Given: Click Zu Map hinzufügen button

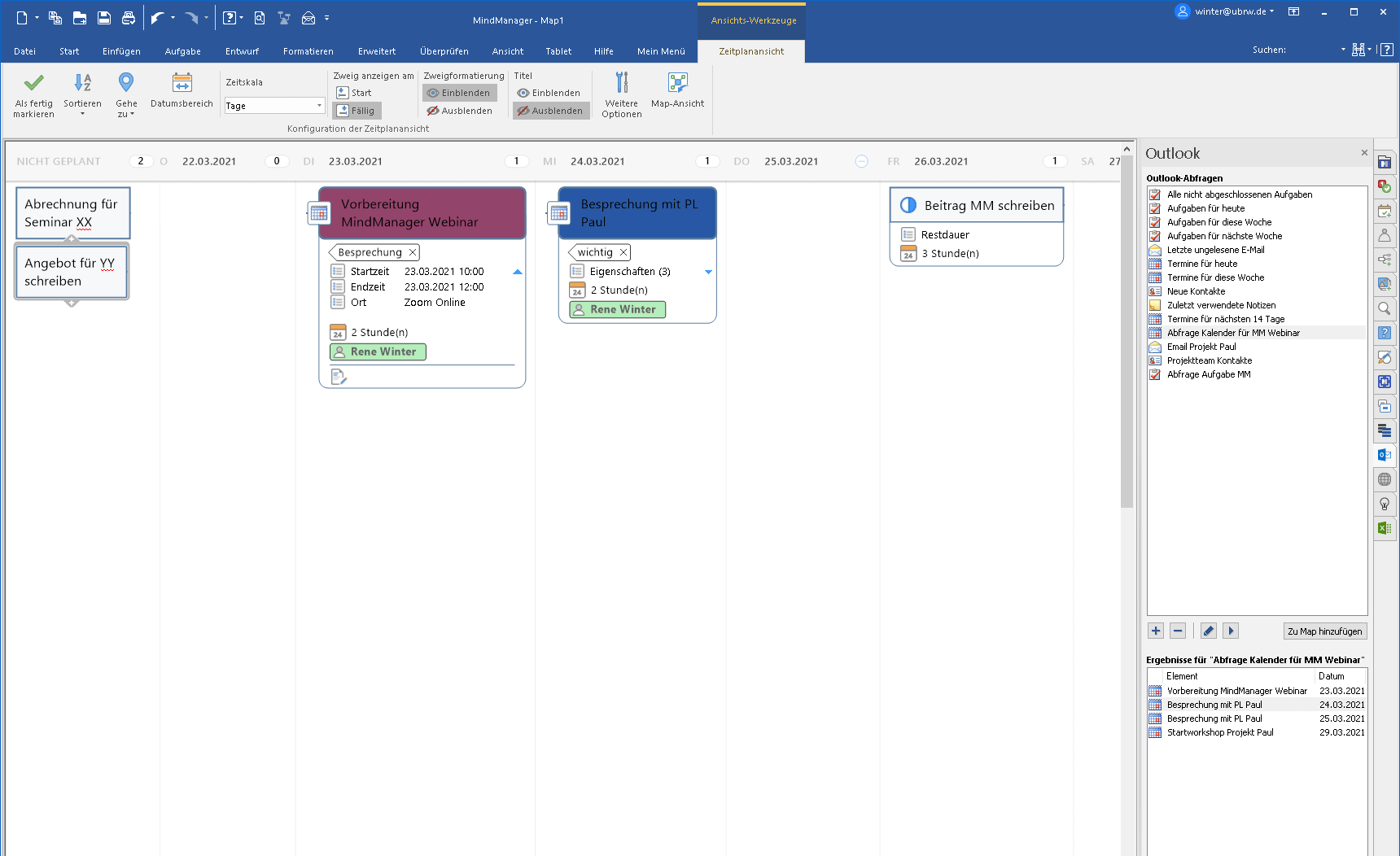Looking at the screenshot, I should (1325, 631).
